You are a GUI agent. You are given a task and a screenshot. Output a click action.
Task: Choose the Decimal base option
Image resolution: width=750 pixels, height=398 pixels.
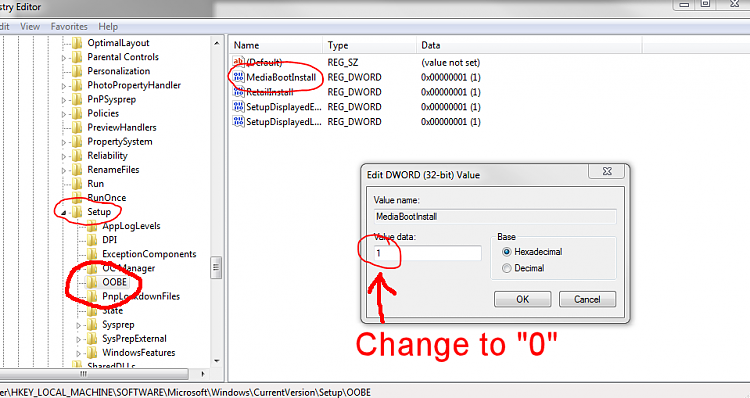click(507, 268)
